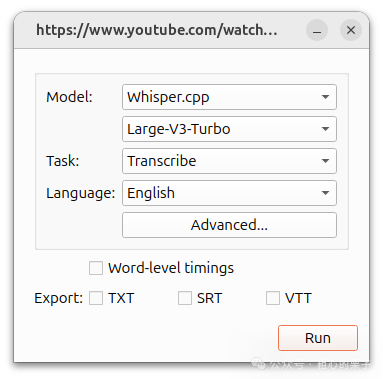Click the youtube URL window title
Viewport: 383px width, 379px height.
[157, 30]
